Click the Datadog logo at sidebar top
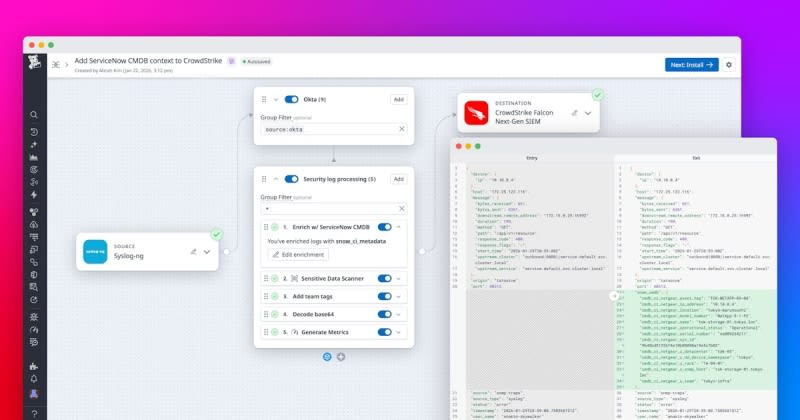This screenshot has width=800, height=420. pos(35,64)
